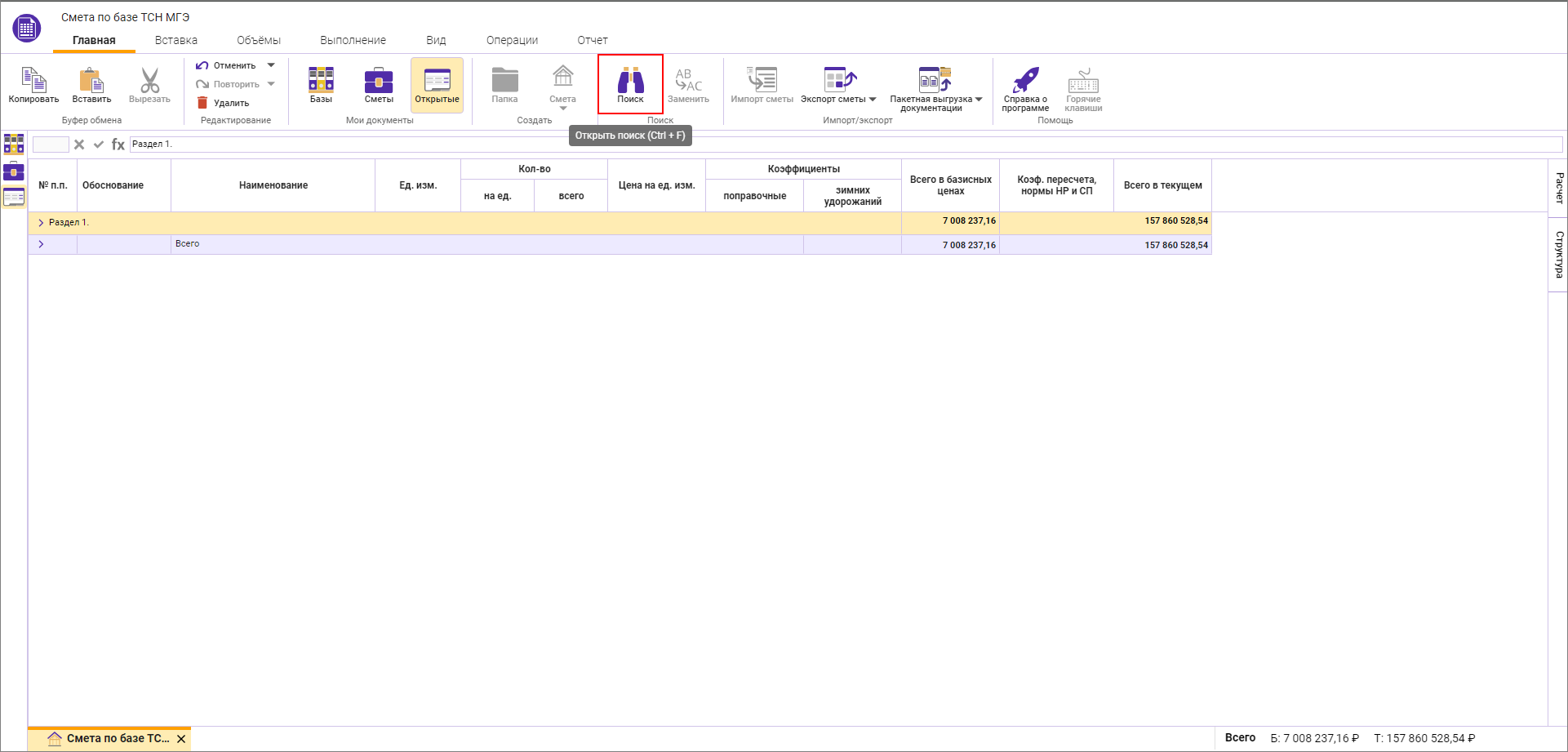Click the Наименование column header
1568x752 pixels.
point(273,185)
